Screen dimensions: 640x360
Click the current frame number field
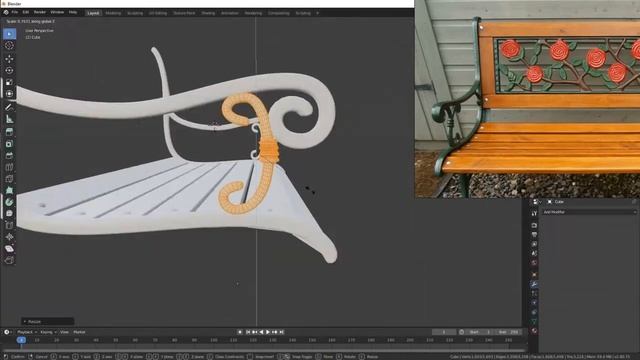pos(444,332)
